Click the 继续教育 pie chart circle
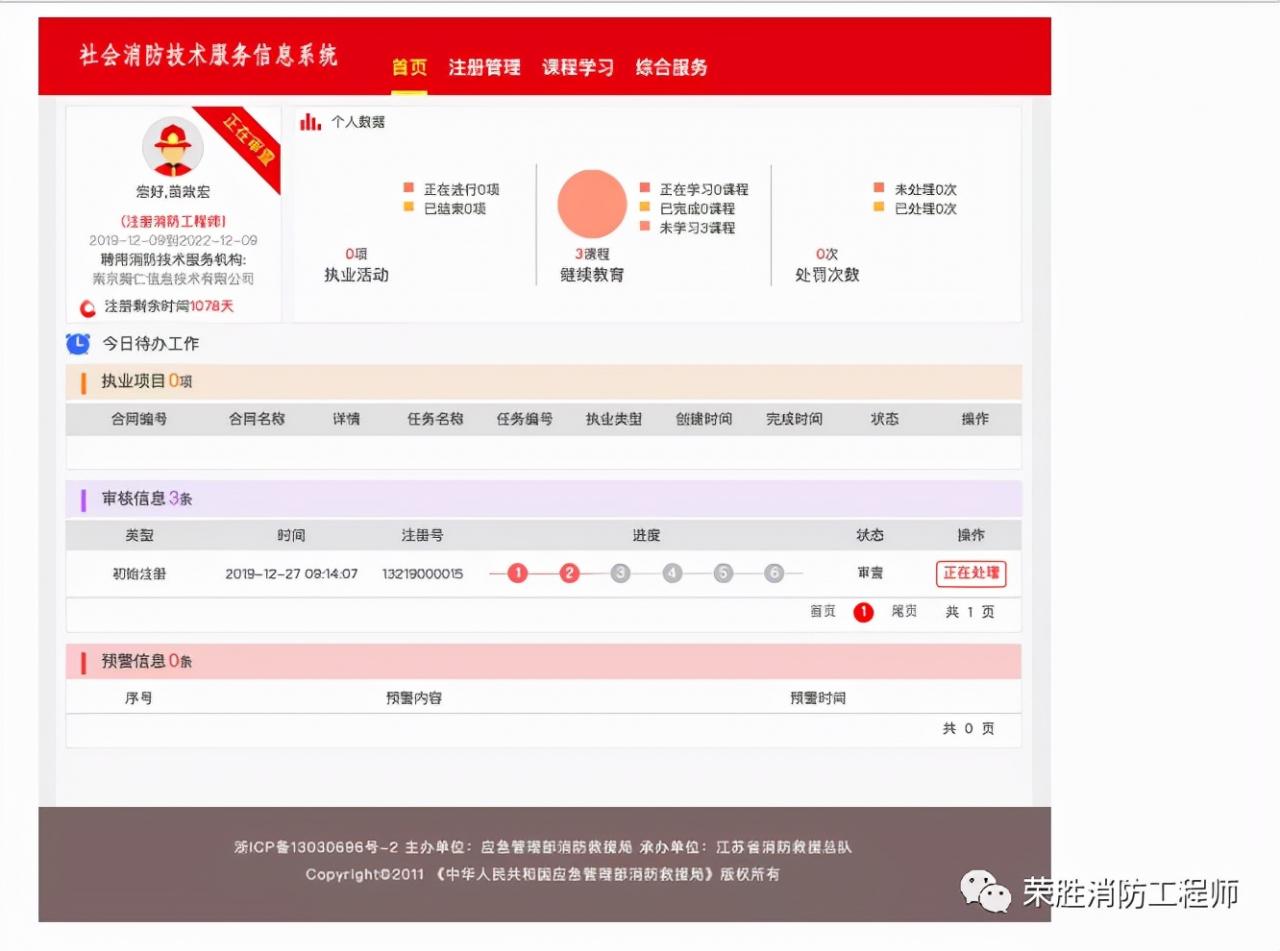The width and height of the screenshot is (1280, 951). pyautogui.click(x=592, y=202)
